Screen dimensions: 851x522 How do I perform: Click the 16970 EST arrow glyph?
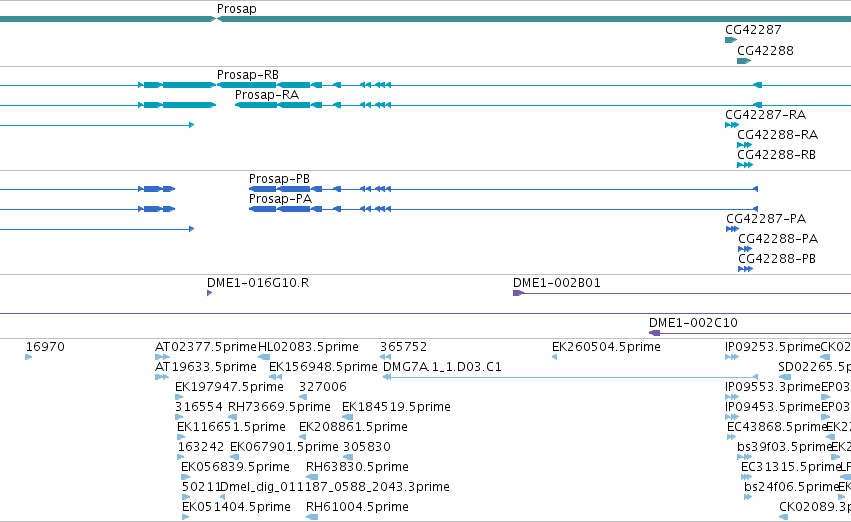click(x=28, y=357)
